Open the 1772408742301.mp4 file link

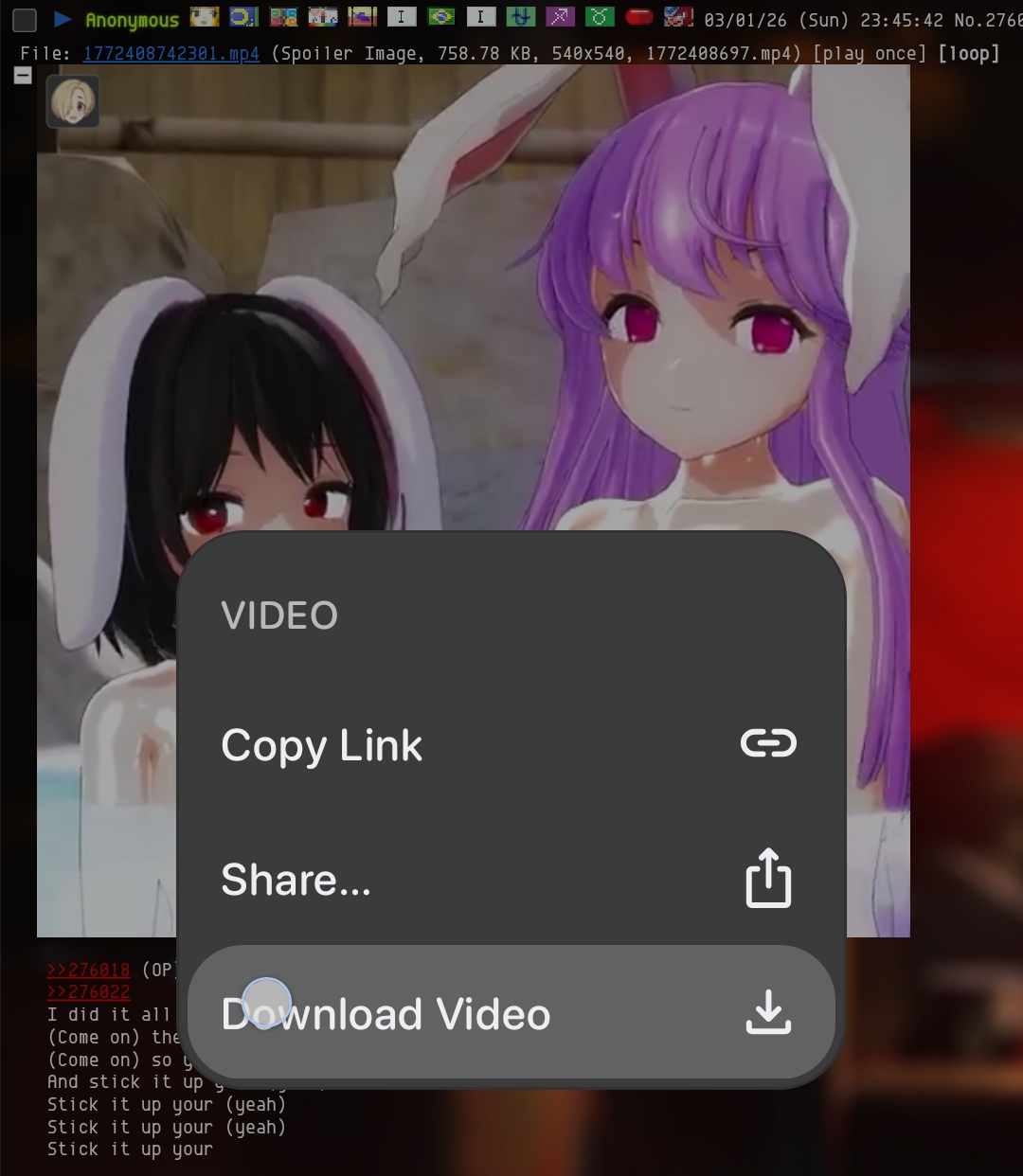click(x=170, y=54)
